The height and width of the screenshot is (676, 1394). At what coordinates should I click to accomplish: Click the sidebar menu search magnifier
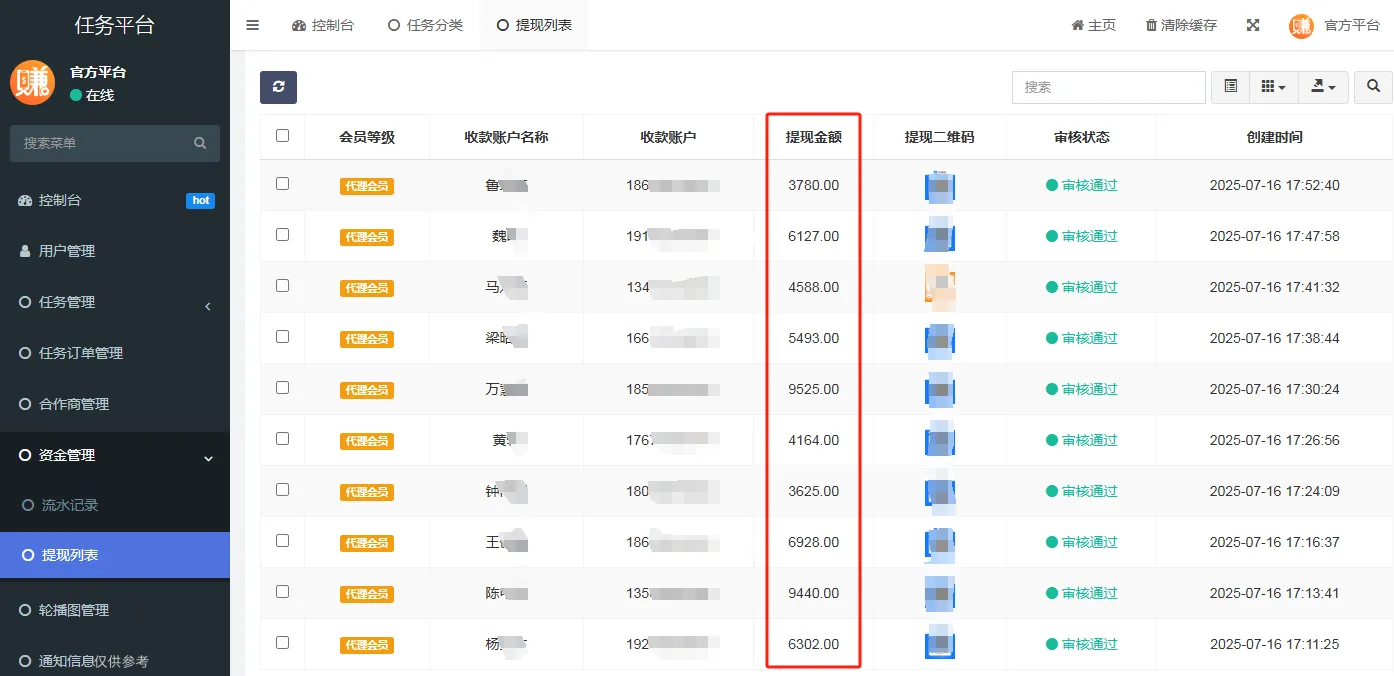tap(200, 143)
